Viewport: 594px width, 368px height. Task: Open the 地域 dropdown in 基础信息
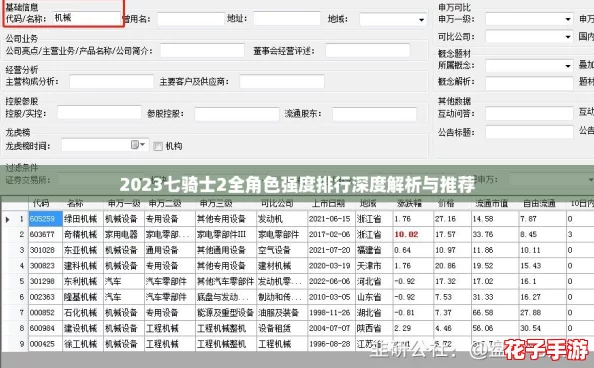pyautogui.click(x=421, y=20)
